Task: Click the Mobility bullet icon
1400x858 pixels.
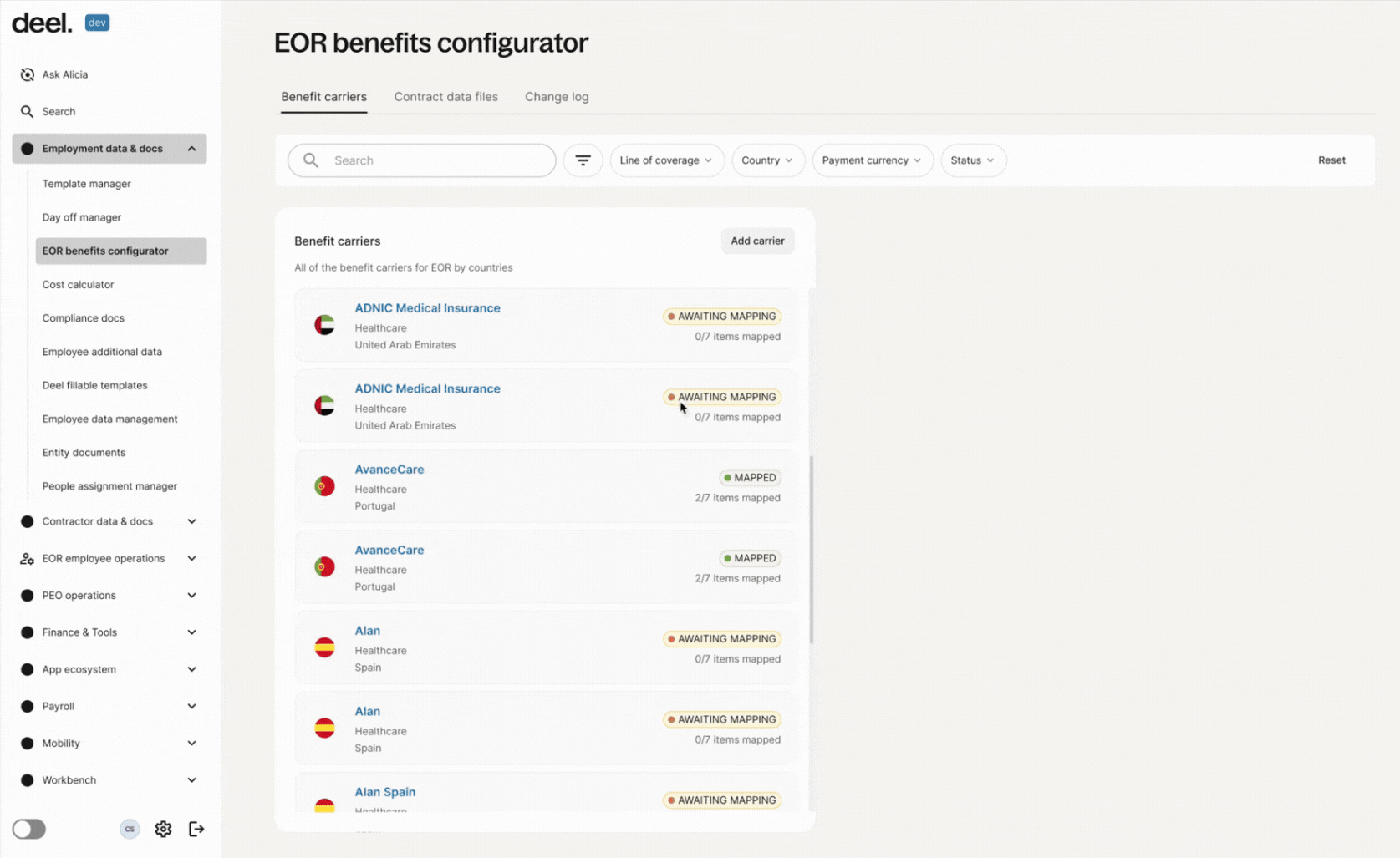Action: 27,743
